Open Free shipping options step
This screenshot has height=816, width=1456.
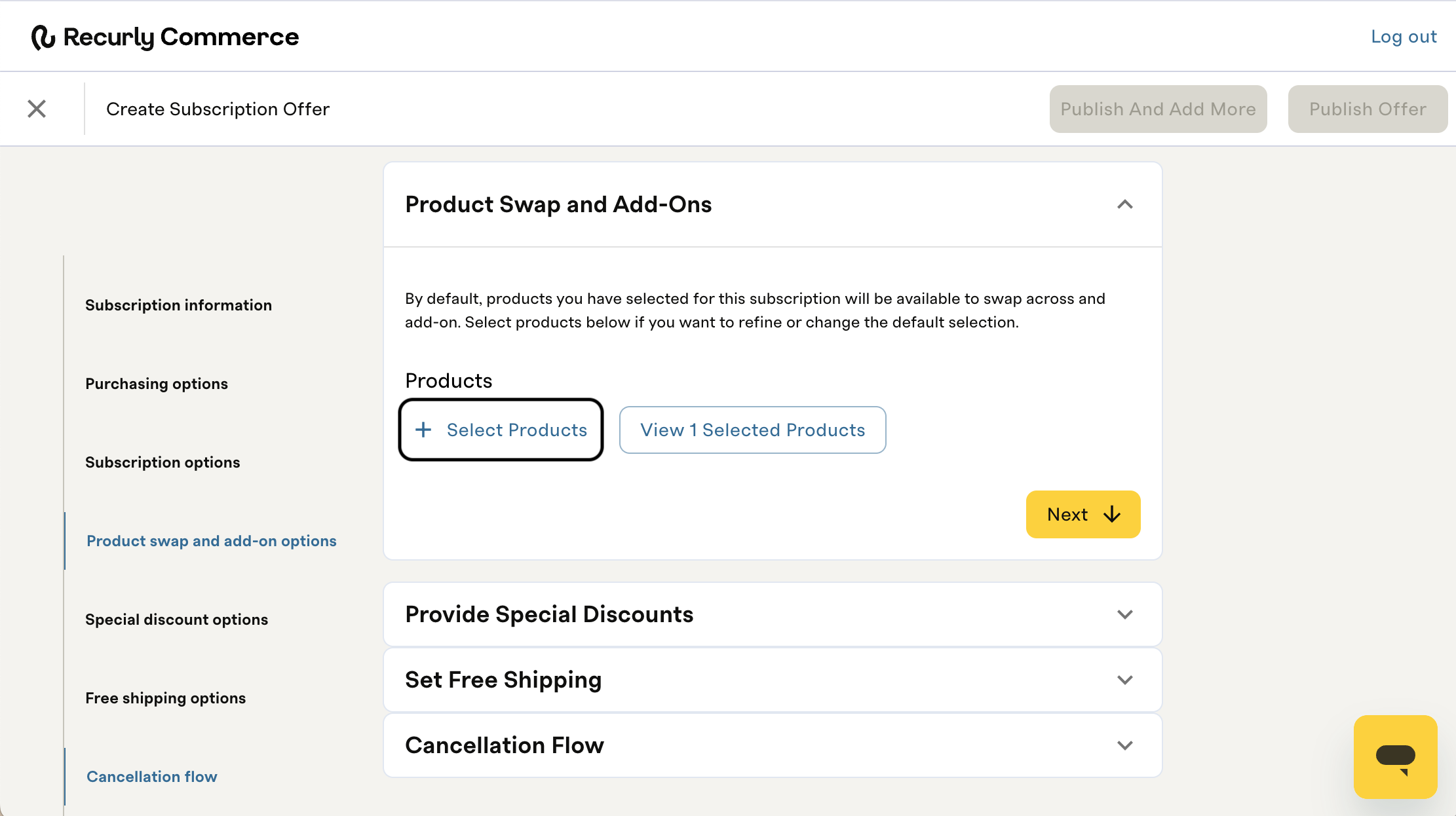[165, 698]
